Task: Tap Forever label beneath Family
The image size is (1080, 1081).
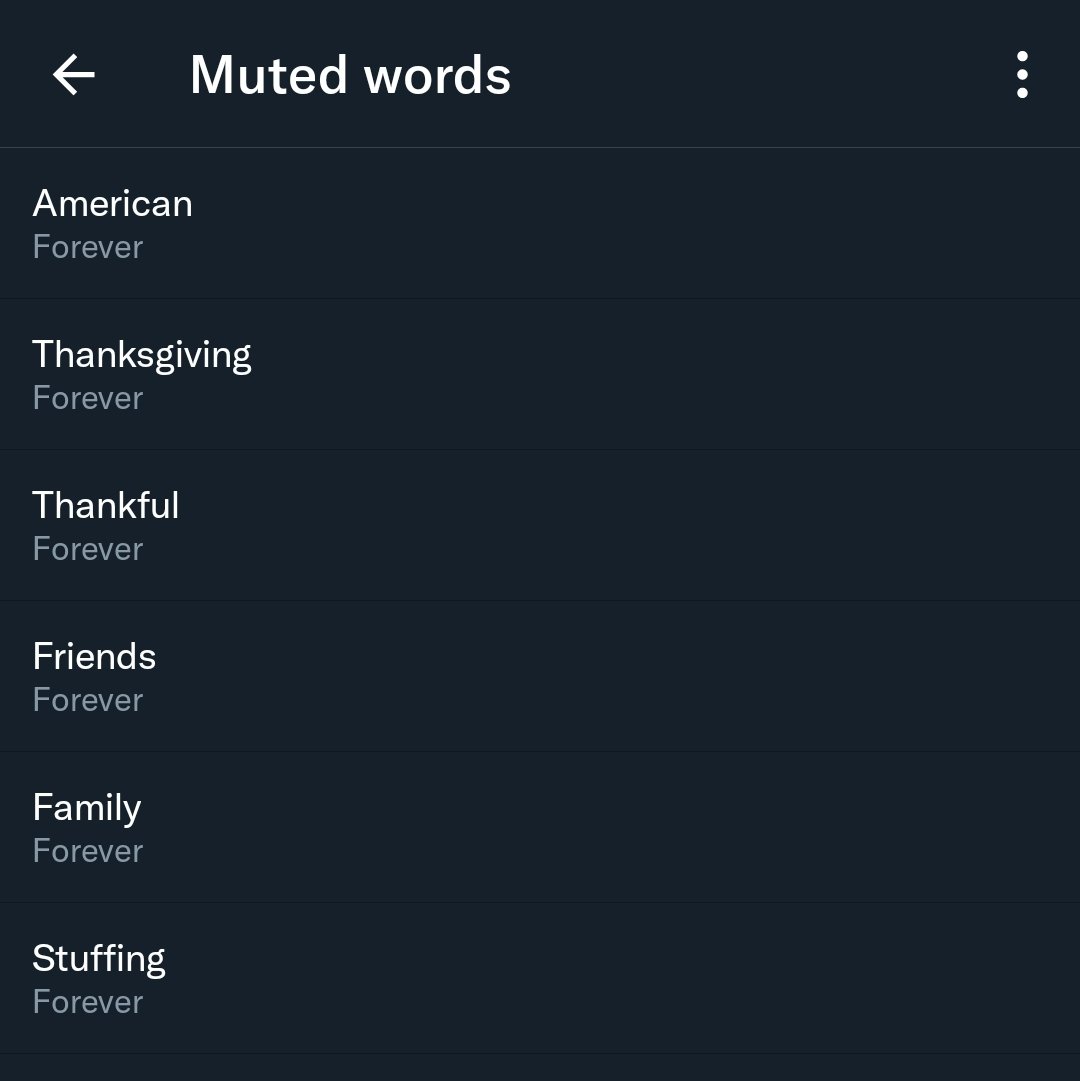Action: click(88, 851)
